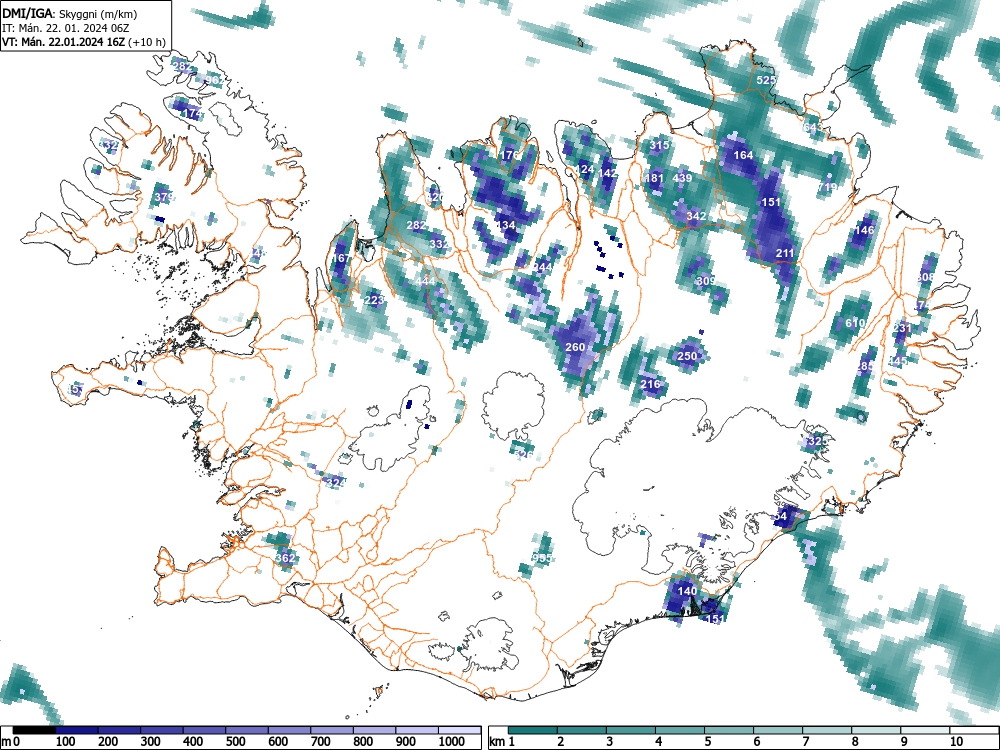This screenshot has width=1000, height=750.
Task: Click the visibility value 955 on the map
Action: point(542,558)
